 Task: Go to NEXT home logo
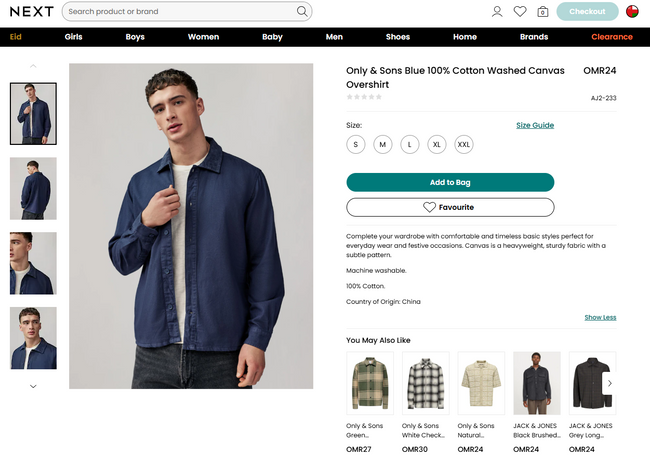coord(31,12)
